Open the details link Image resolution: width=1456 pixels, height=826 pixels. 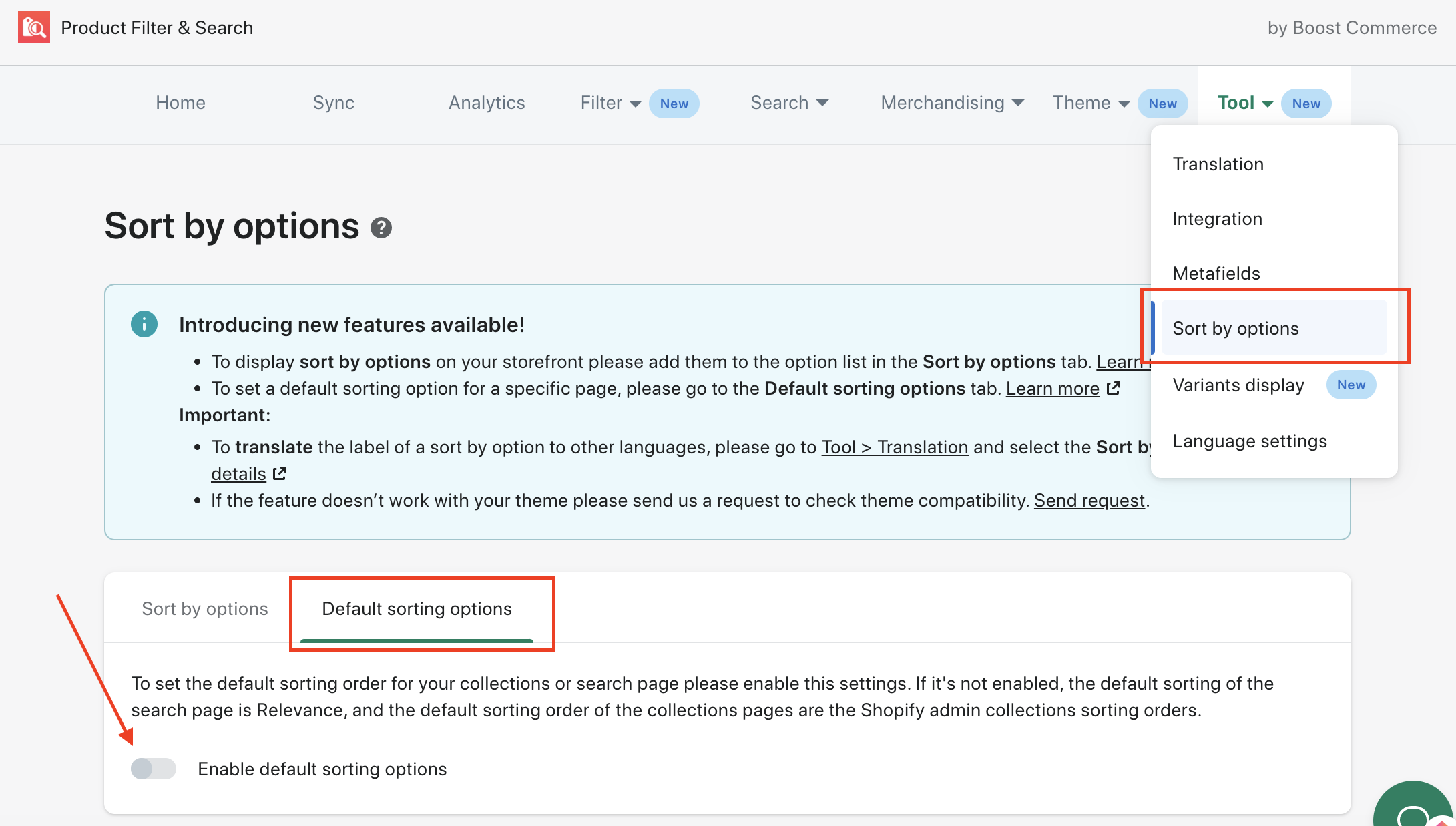point(238,473)
